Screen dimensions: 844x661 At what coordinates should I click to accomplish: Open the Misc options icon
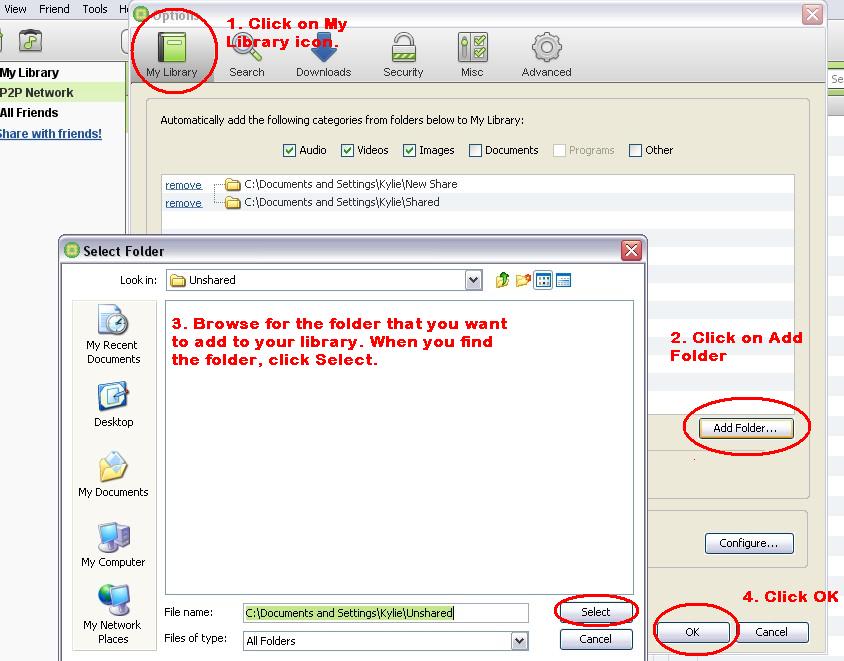pyautogui.click(x=472, y=54)
